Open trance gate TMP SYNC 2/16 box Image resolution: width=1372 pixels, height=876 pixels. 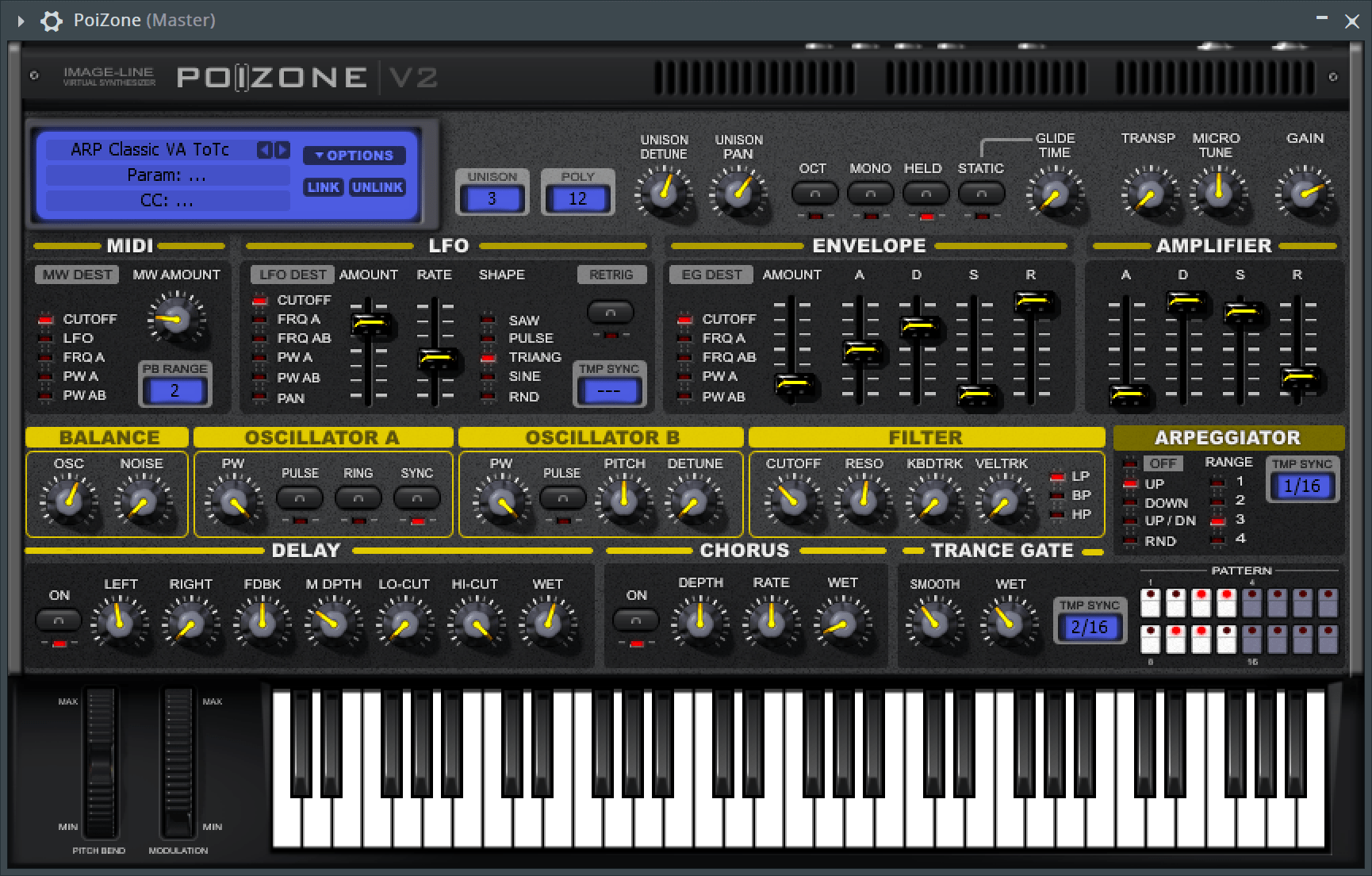pos(1090,628)
